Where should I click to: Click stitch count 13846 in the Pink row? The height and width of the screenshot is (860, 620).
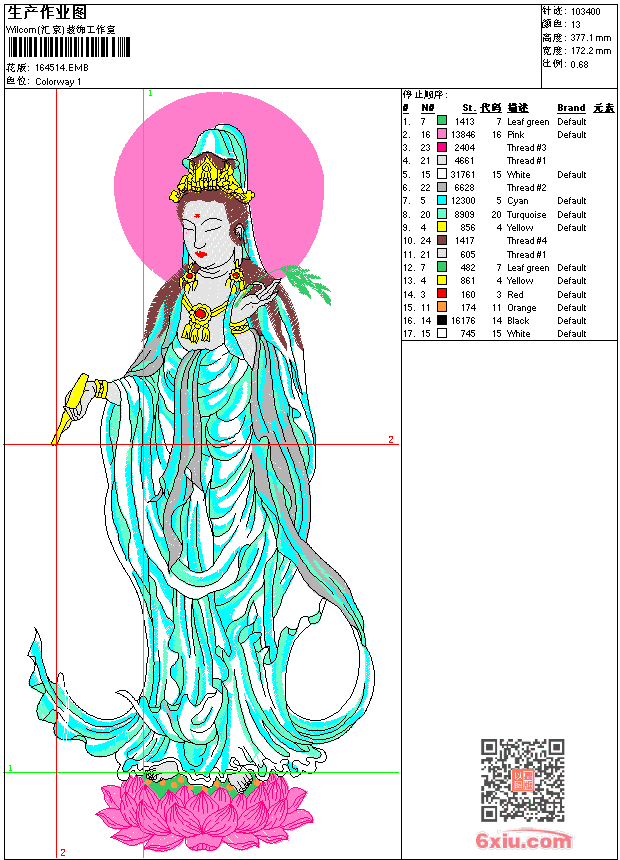(463, 134)
